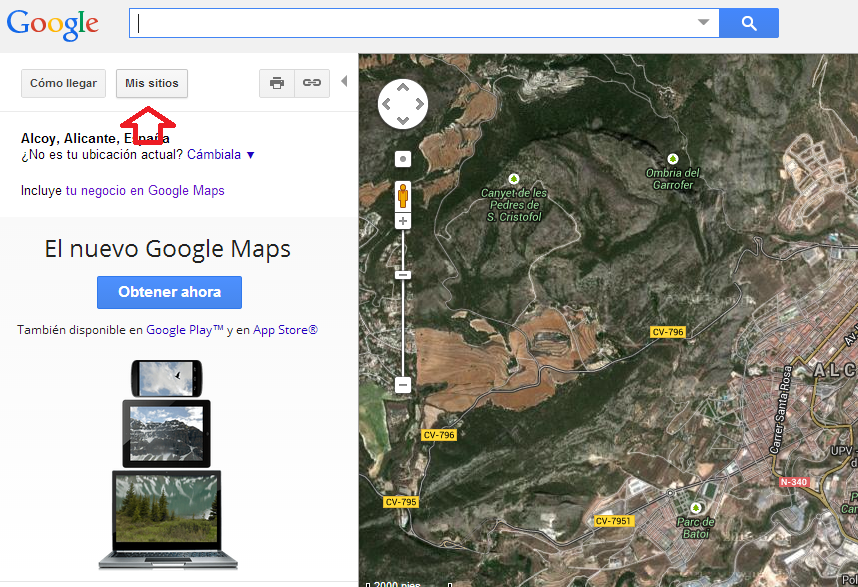Click the print map icon

coord(277,83)
